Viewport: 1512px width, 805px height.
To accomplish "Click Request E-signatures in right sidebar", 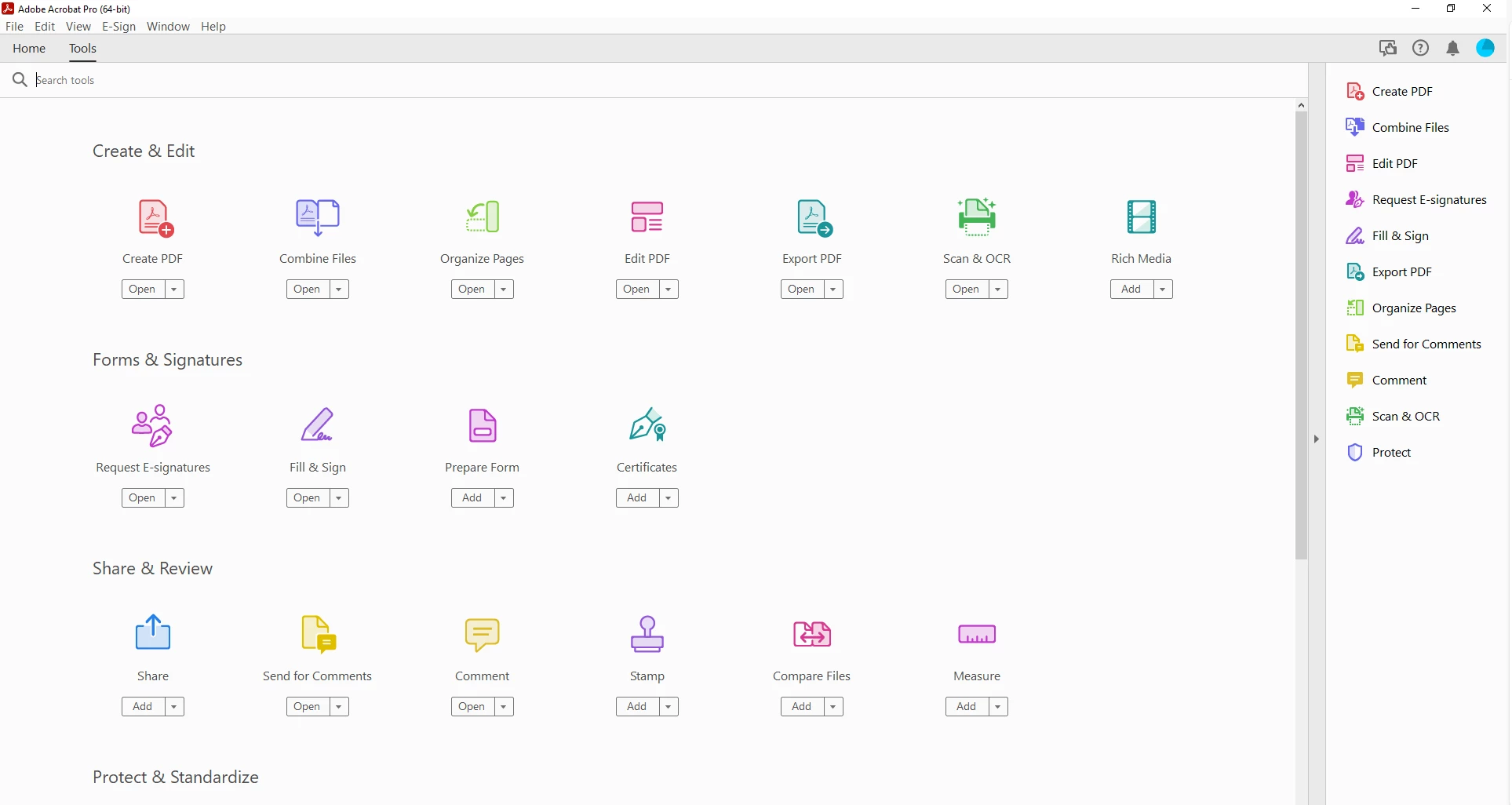I will coord(1416,200).
